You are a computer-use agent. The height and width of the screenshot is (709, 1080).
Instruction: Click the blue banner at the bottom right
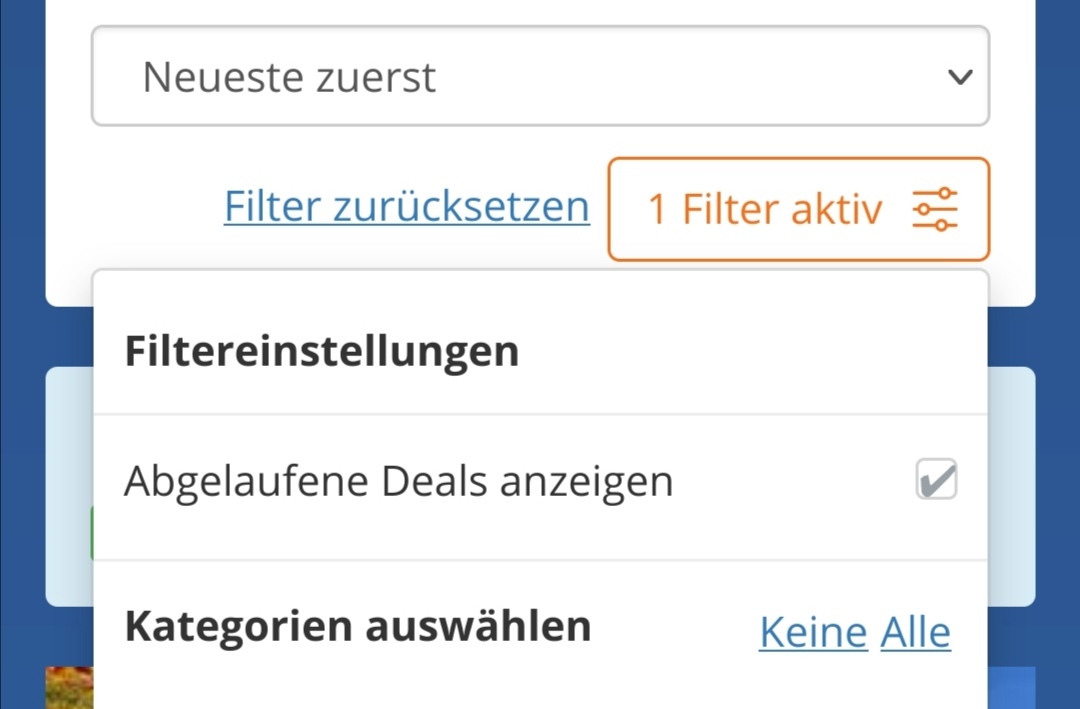[x=1011, y=688]
